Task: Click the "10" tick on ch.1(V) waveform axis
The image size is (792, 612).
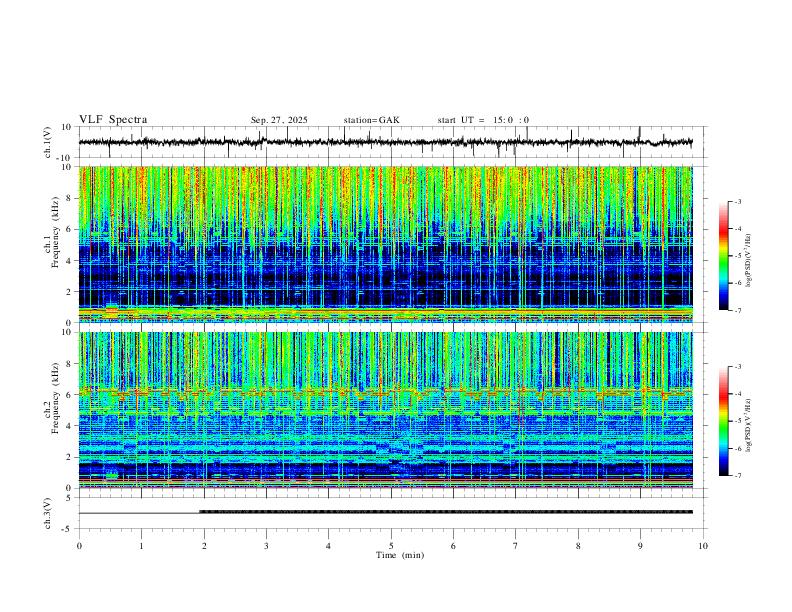Action: point(67,127)
